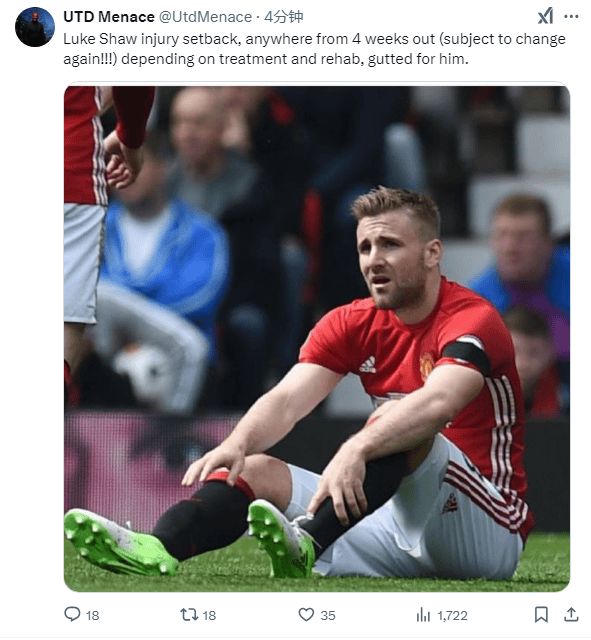Open UTD Menace profile avatar
Image resolution: width=591 pixels, height=640 pixels.
coord(35,27)
